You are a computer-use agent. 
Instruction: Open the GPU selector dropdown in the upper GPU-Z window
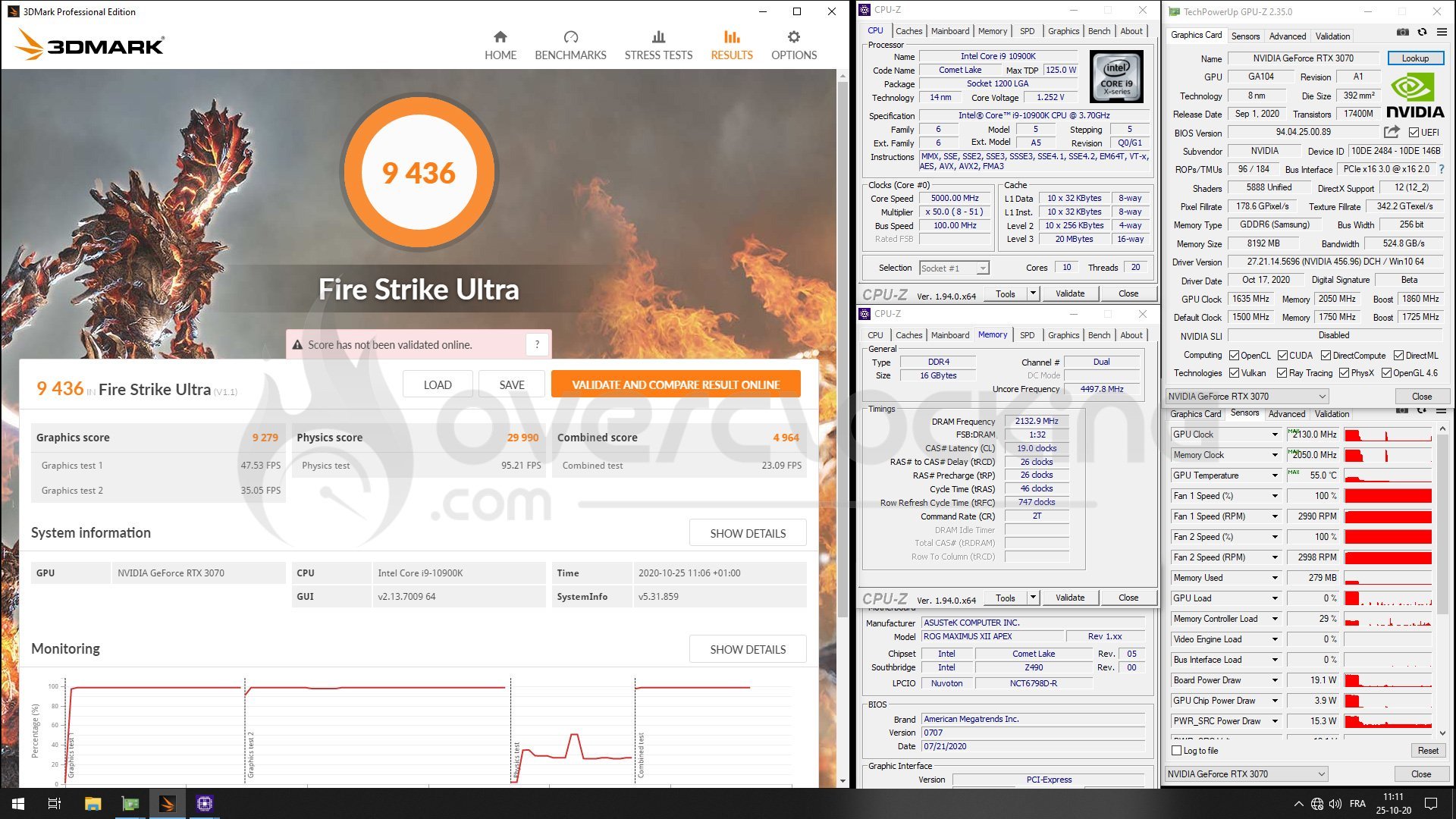(1247, 396)
